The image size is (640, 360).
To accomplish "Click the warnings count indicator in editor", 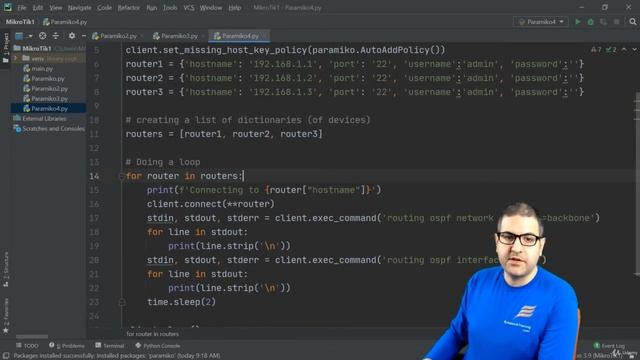I will pos(596,50).
